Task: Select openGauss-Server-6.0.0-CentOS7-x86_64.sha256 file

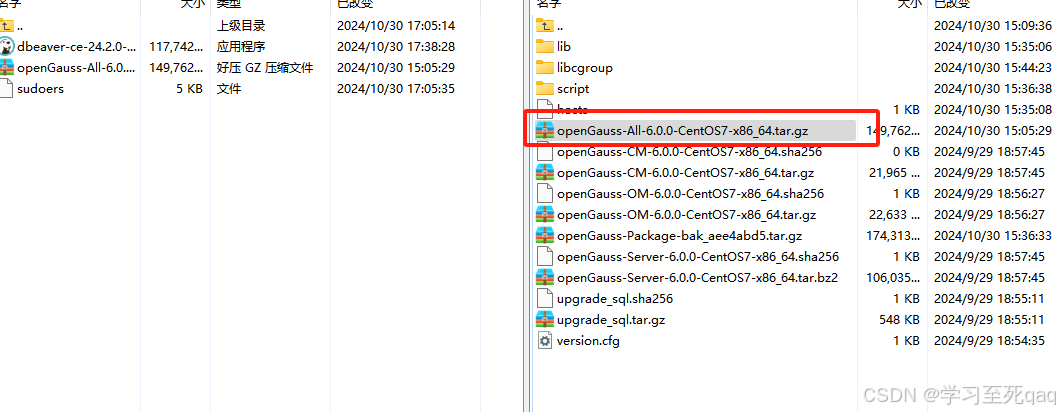Action: pos(698,256)
